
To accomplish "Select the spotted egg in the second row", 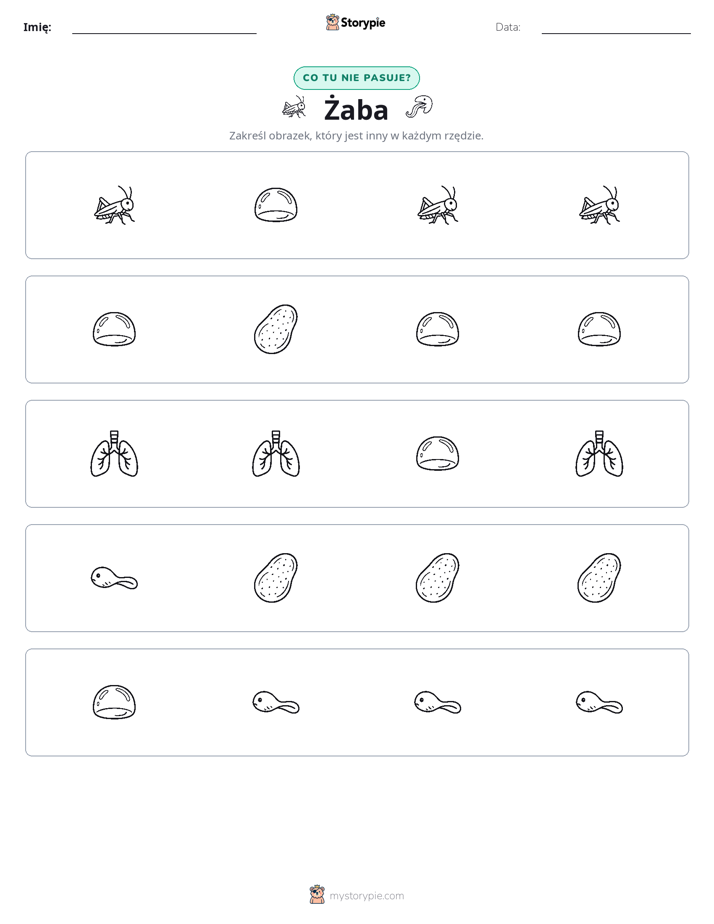I will (276, 329).
